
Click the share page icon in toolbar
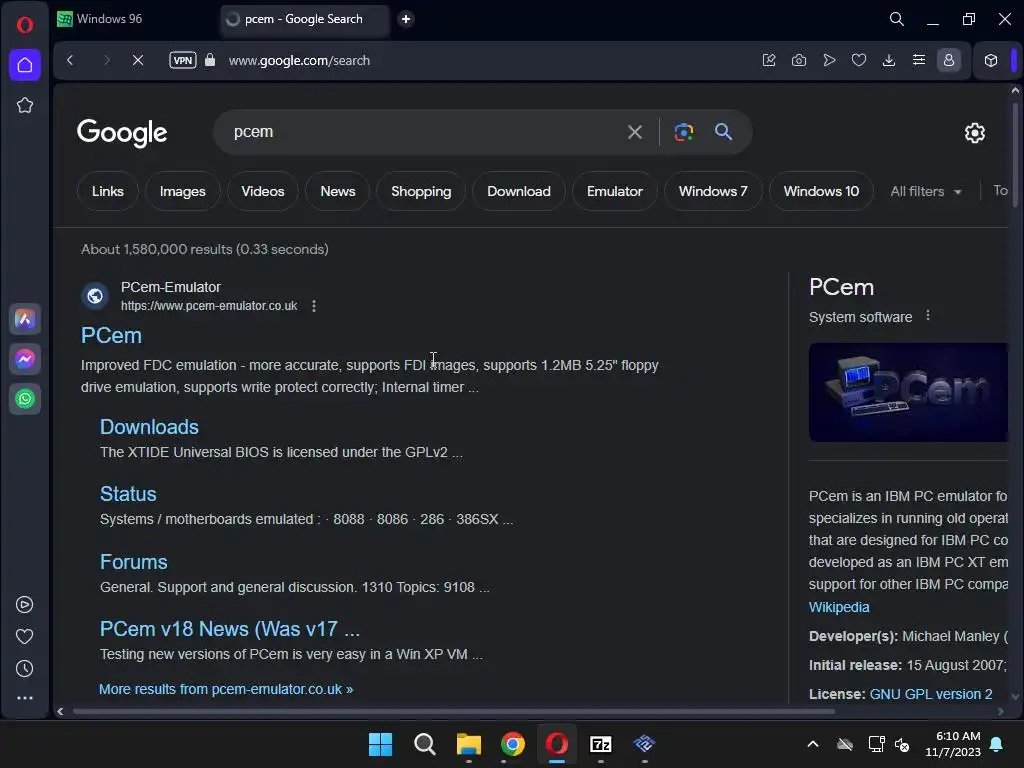(769, 60)
